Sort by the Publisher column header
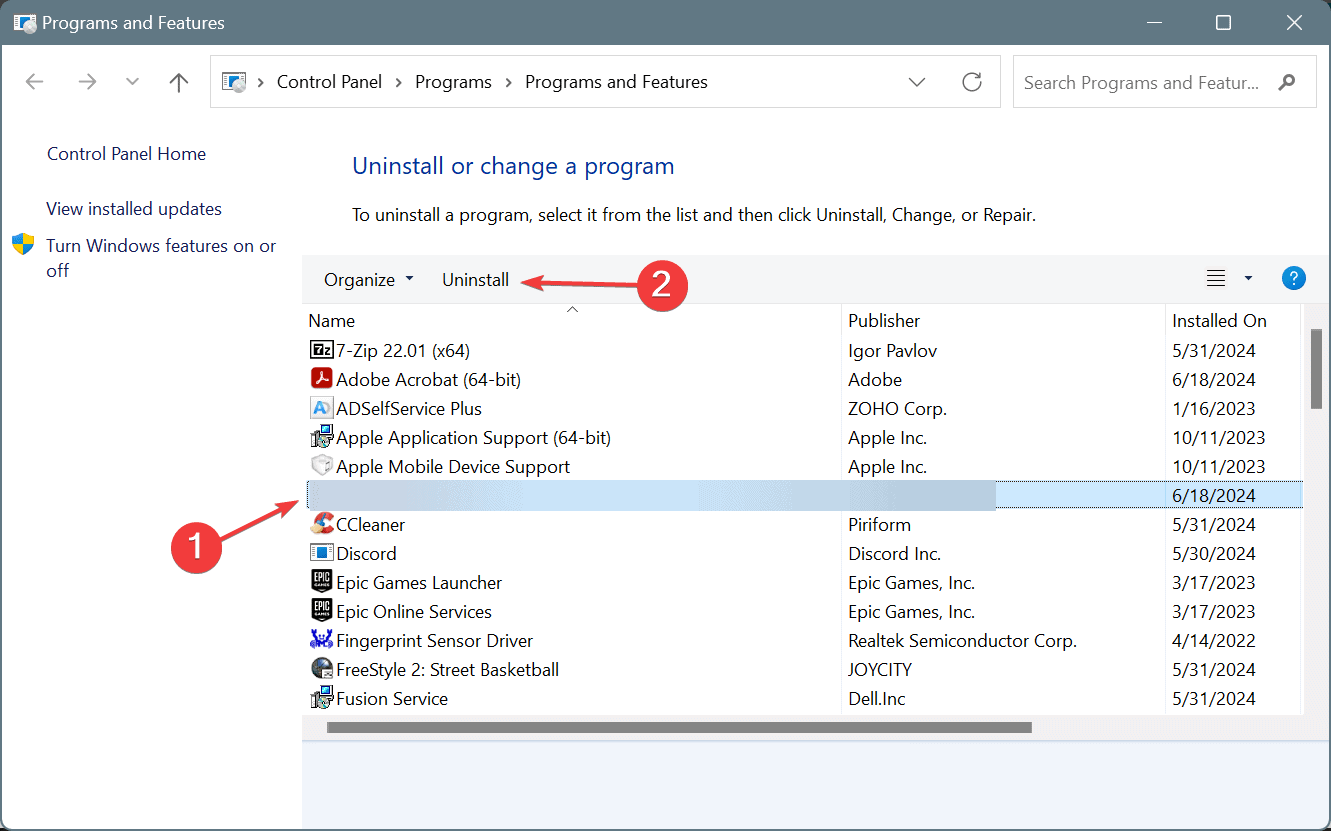 click(884, 321)
